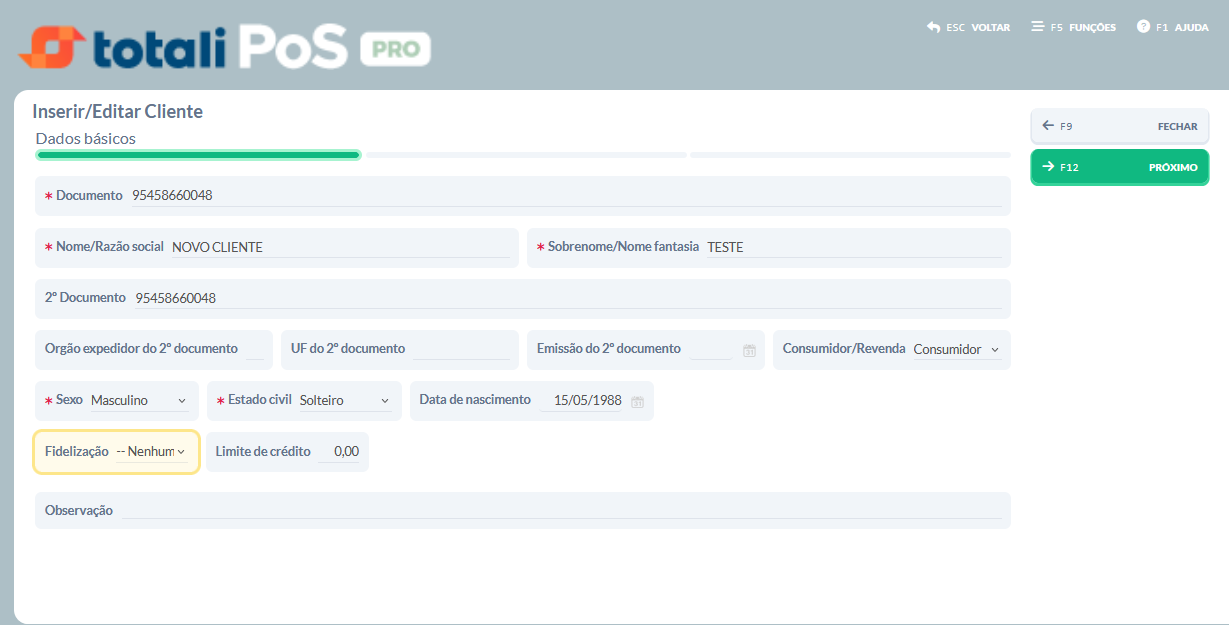Click the Voltar link in the header
Viewport: 1229px width, 625px height.
(x=990, y=28)
